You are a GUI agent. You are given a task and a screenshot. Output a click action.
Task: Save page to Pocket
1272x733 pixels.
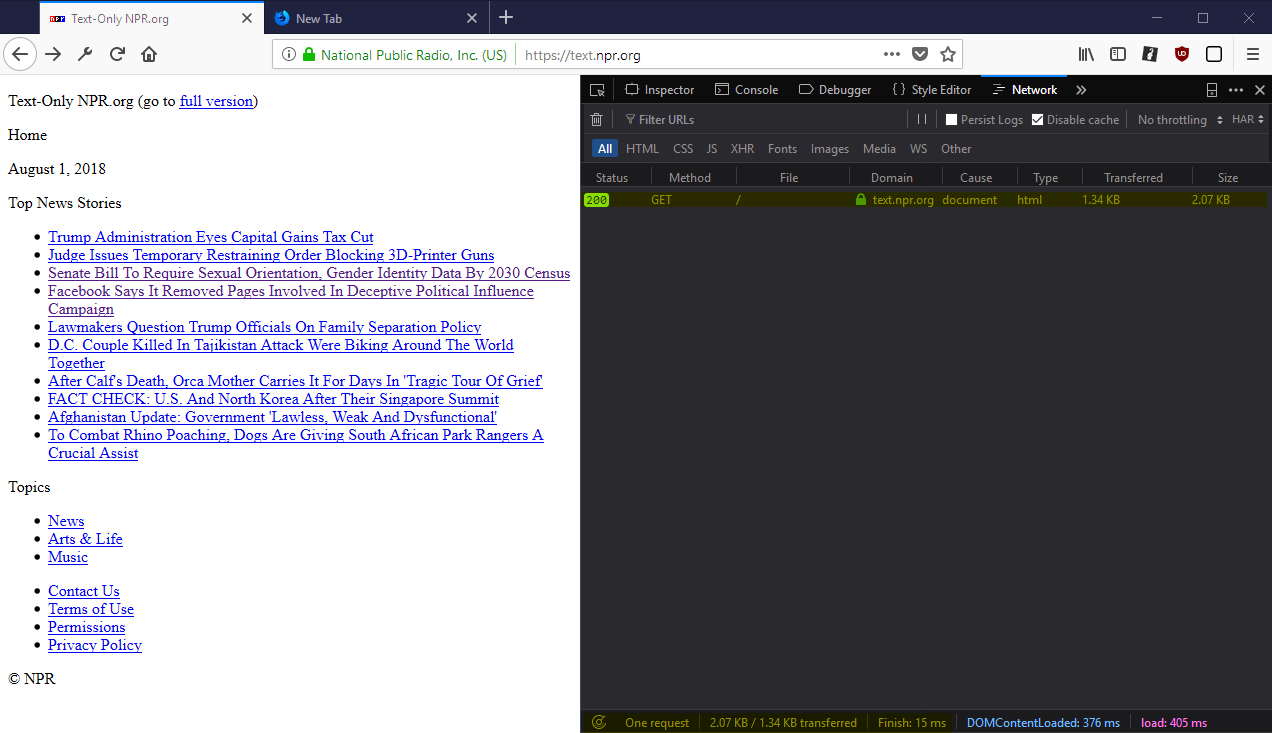920,54
